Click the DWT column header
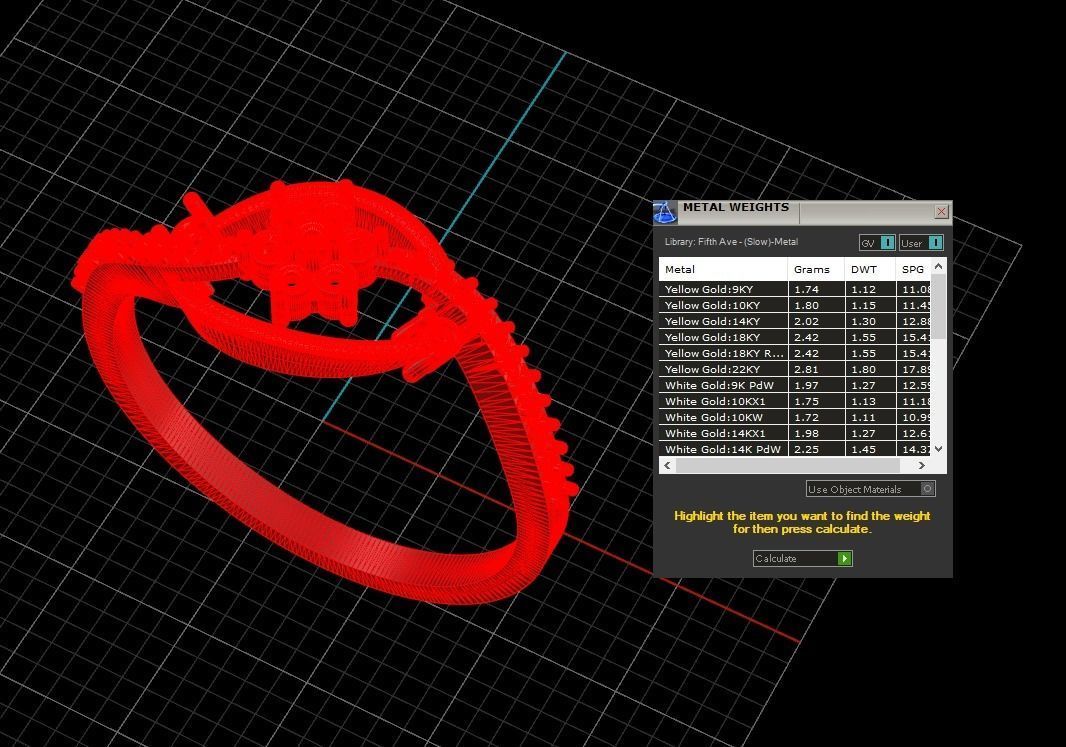Screen dimensions: 1066x747 coord(870,269)
